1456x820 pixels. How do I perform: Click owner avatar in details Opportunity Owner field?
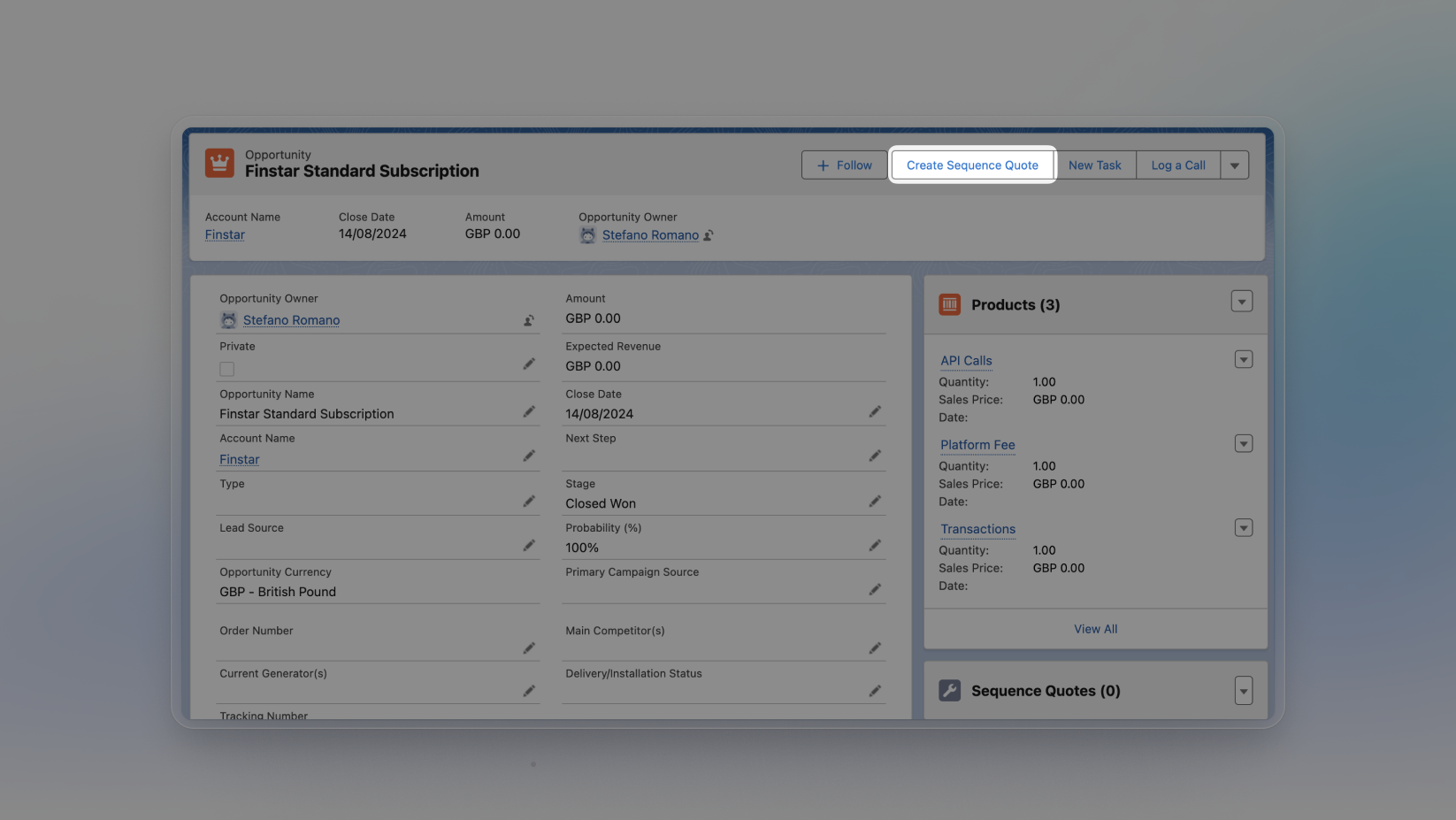pyautogui.click(x=228, y=320)
